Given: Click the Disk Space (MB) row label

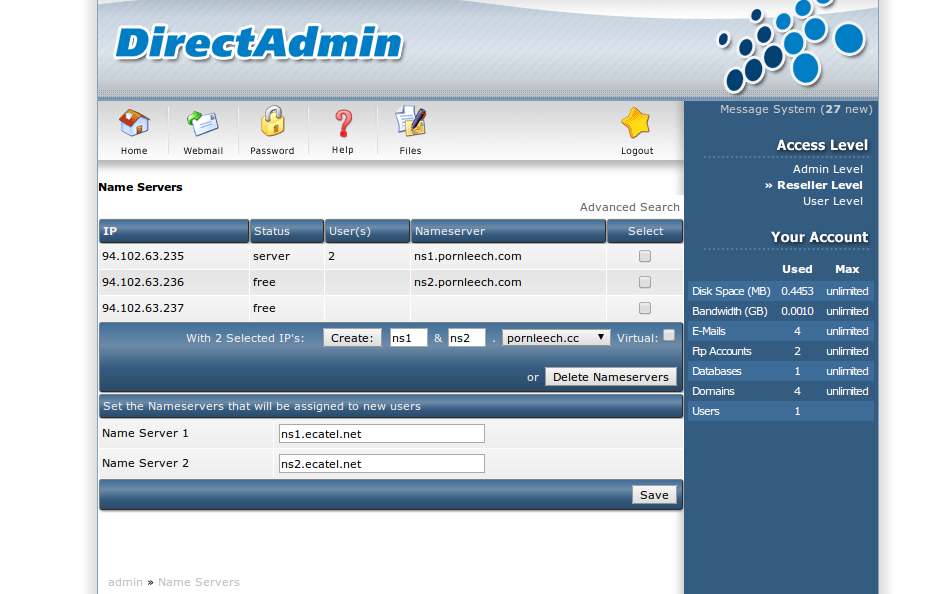Looking at the screenshot, I should [731, 291].
